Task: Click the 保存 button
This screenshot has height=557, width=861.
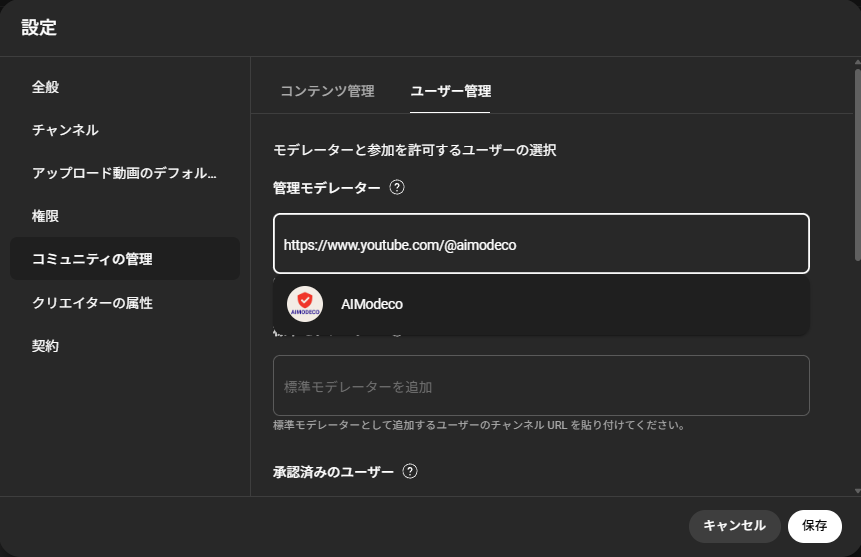Action: coord(814,526)
